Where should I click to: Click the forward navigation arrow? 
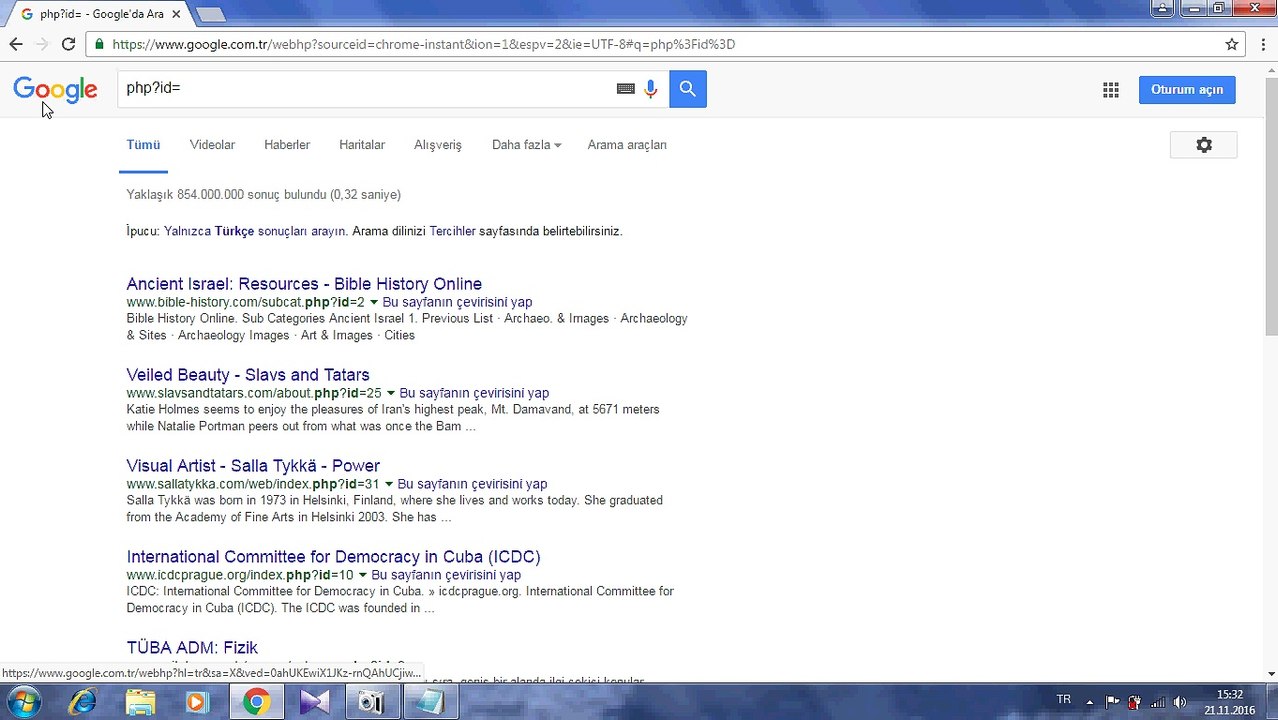42,44
